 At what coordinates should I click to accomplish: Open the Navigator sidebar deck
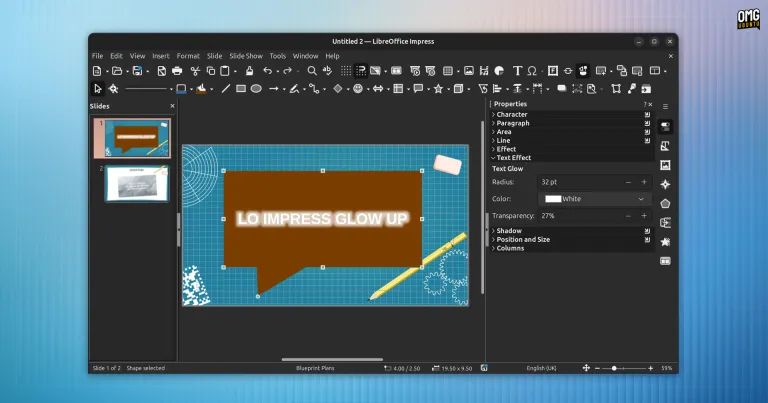tap(665, 184)
